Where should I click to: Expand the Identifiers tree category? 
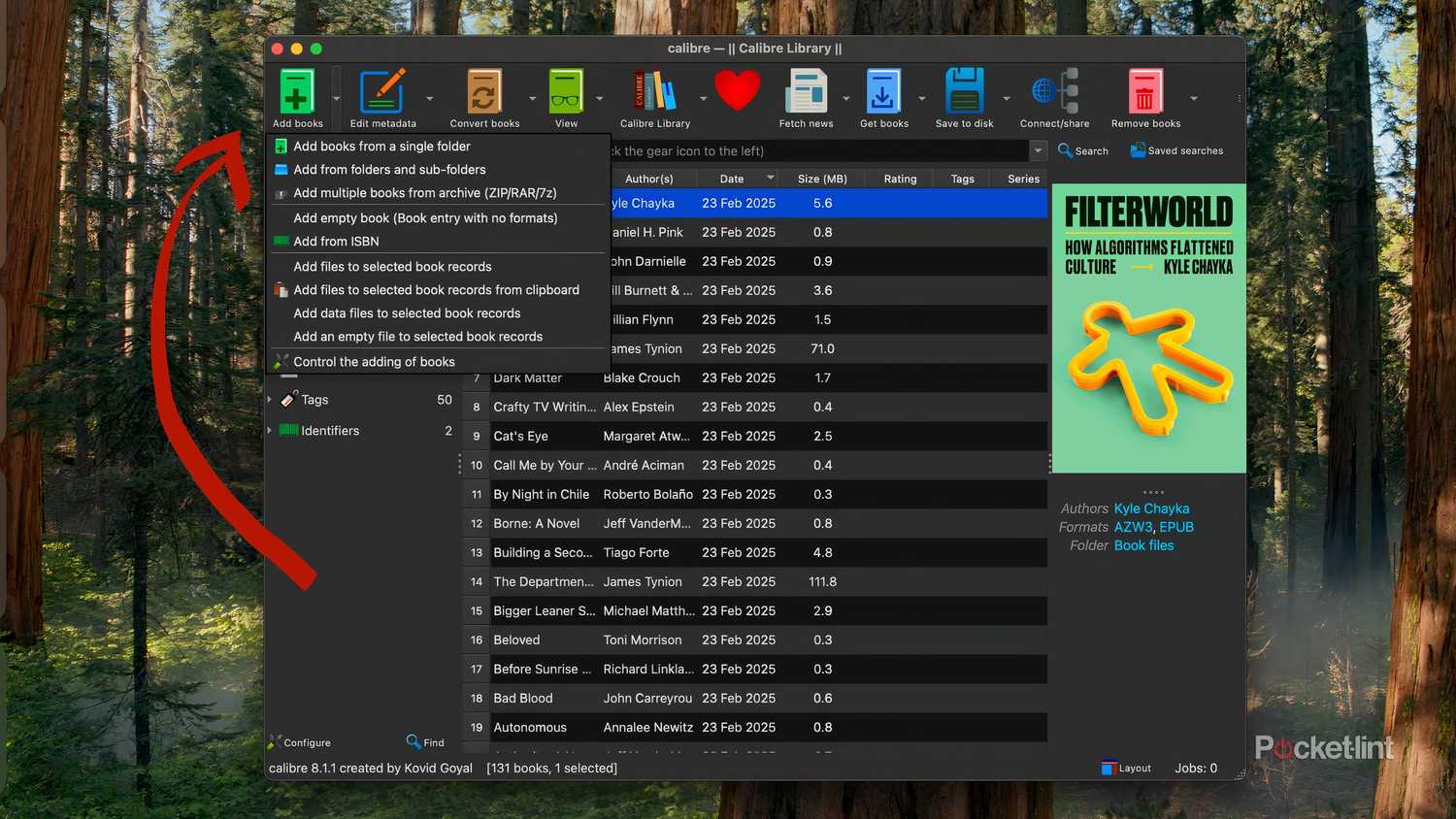270,431
